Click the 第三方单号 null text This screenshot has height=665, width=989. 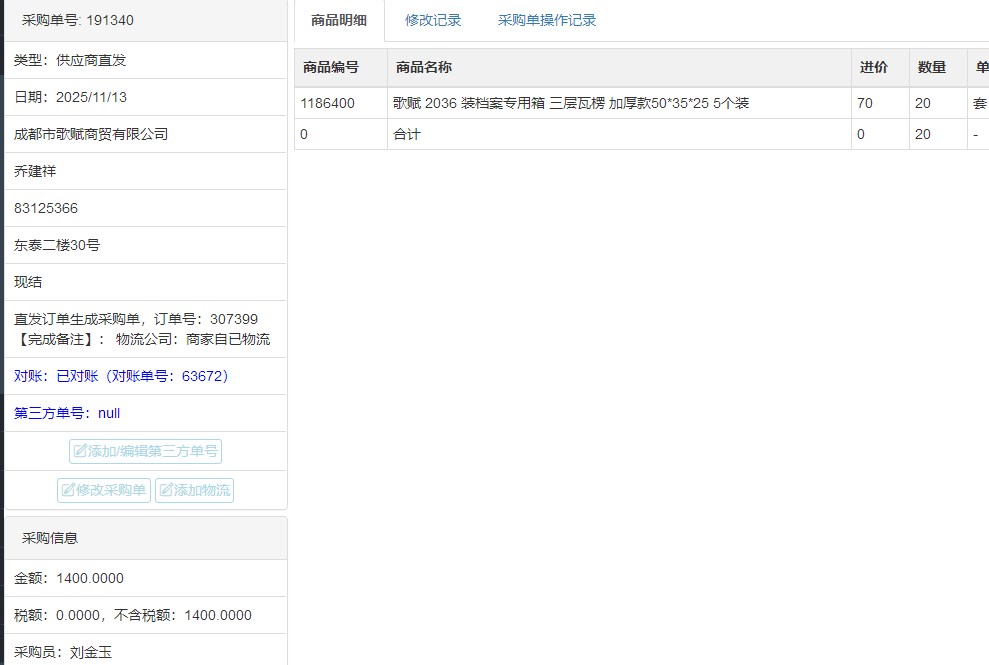[67, 413]
